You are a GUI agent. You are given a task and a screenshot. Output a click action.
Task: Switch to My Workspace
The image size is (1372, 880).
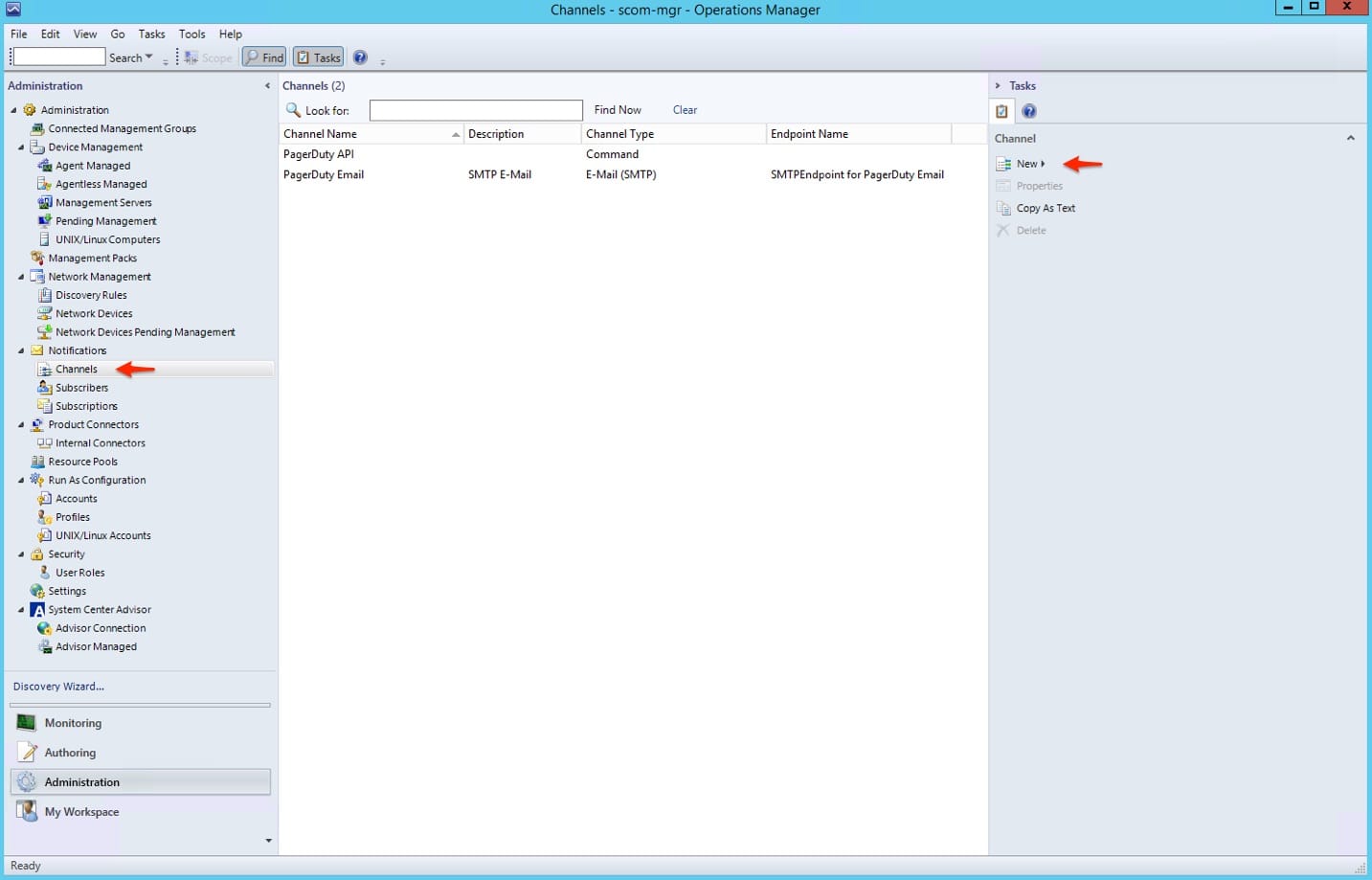click(x=140, y=812)
